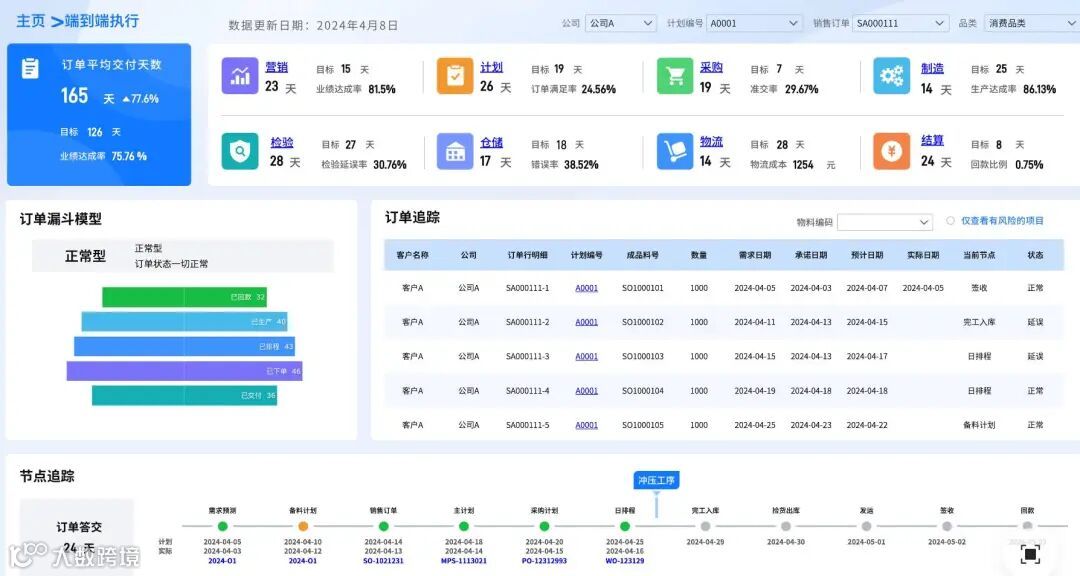Click the orange 计划 clipboard icon

455,76
